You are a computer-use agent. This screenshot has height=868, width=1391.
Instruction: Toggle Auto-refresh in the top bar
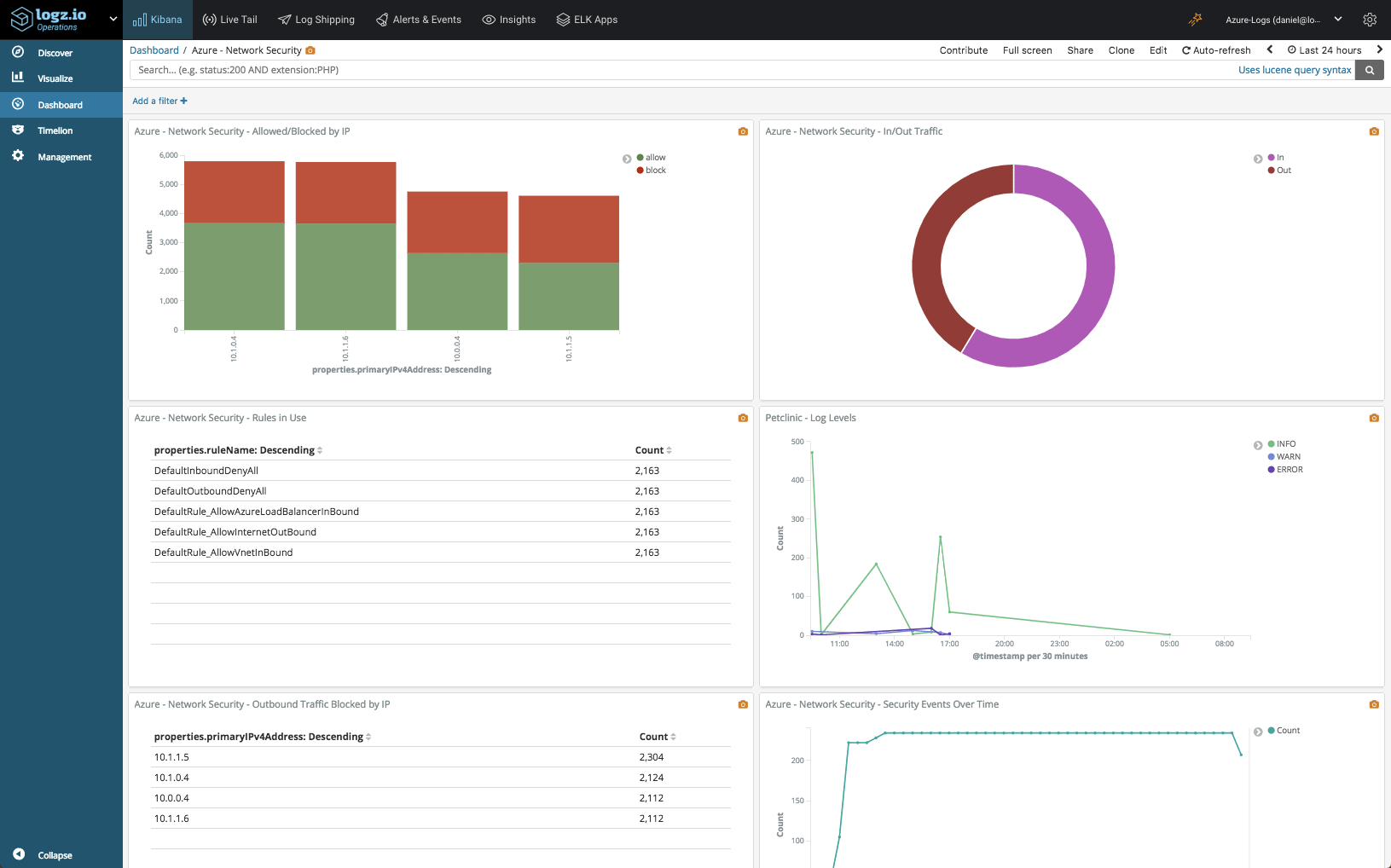[x=1216, y=50]
